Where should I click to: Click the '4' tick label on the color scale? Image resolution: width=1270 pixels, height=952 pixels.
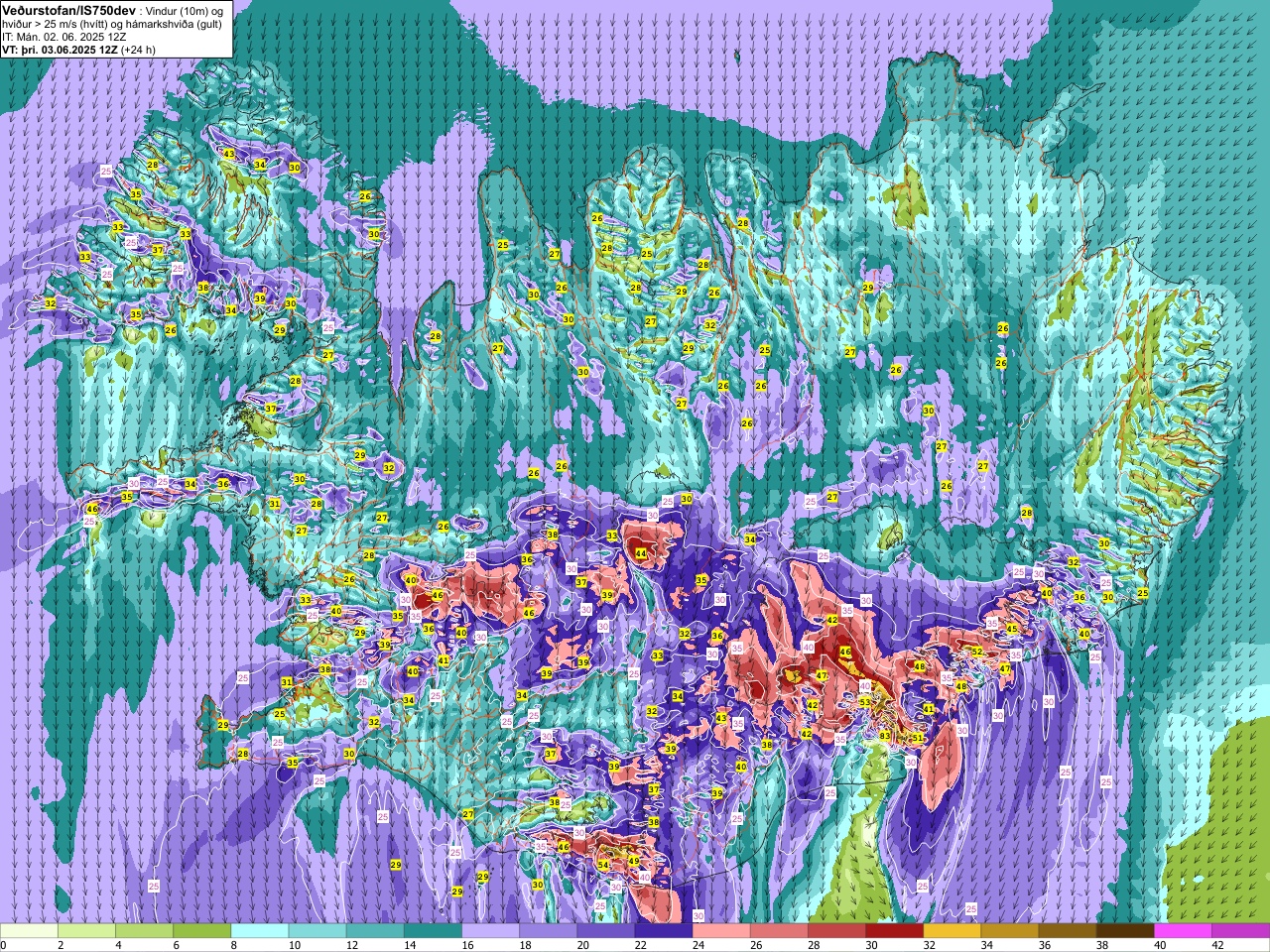pos(118,945)
